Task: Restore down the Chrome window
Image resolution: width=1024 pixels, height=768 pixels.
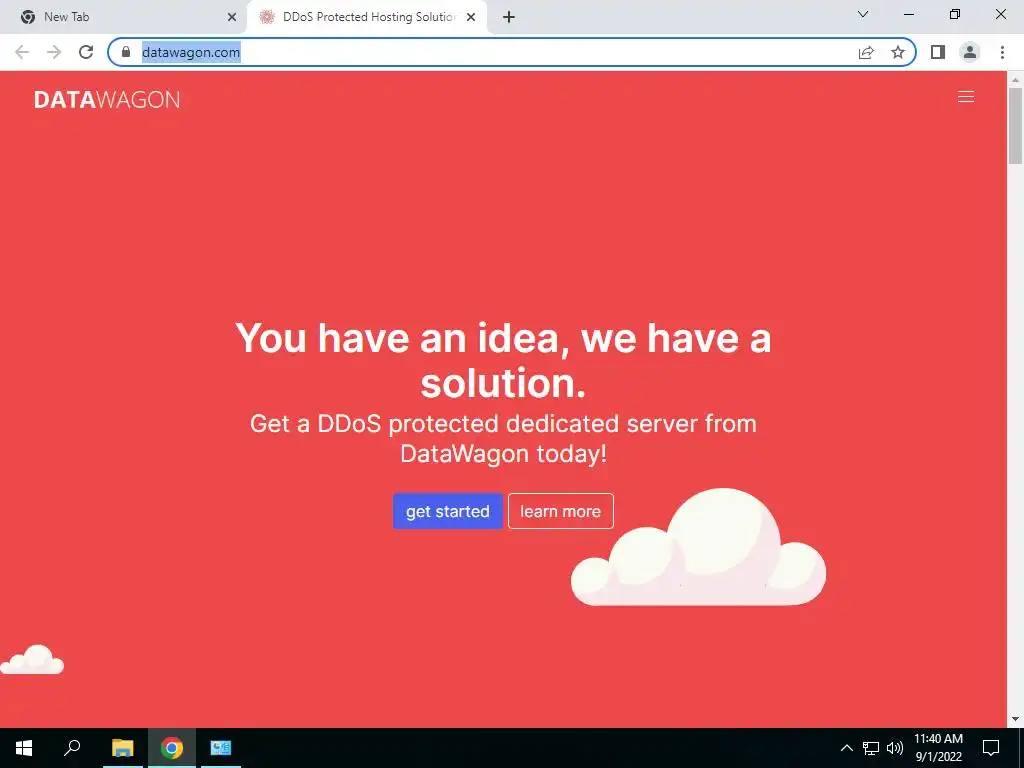Action: [955, 14]
